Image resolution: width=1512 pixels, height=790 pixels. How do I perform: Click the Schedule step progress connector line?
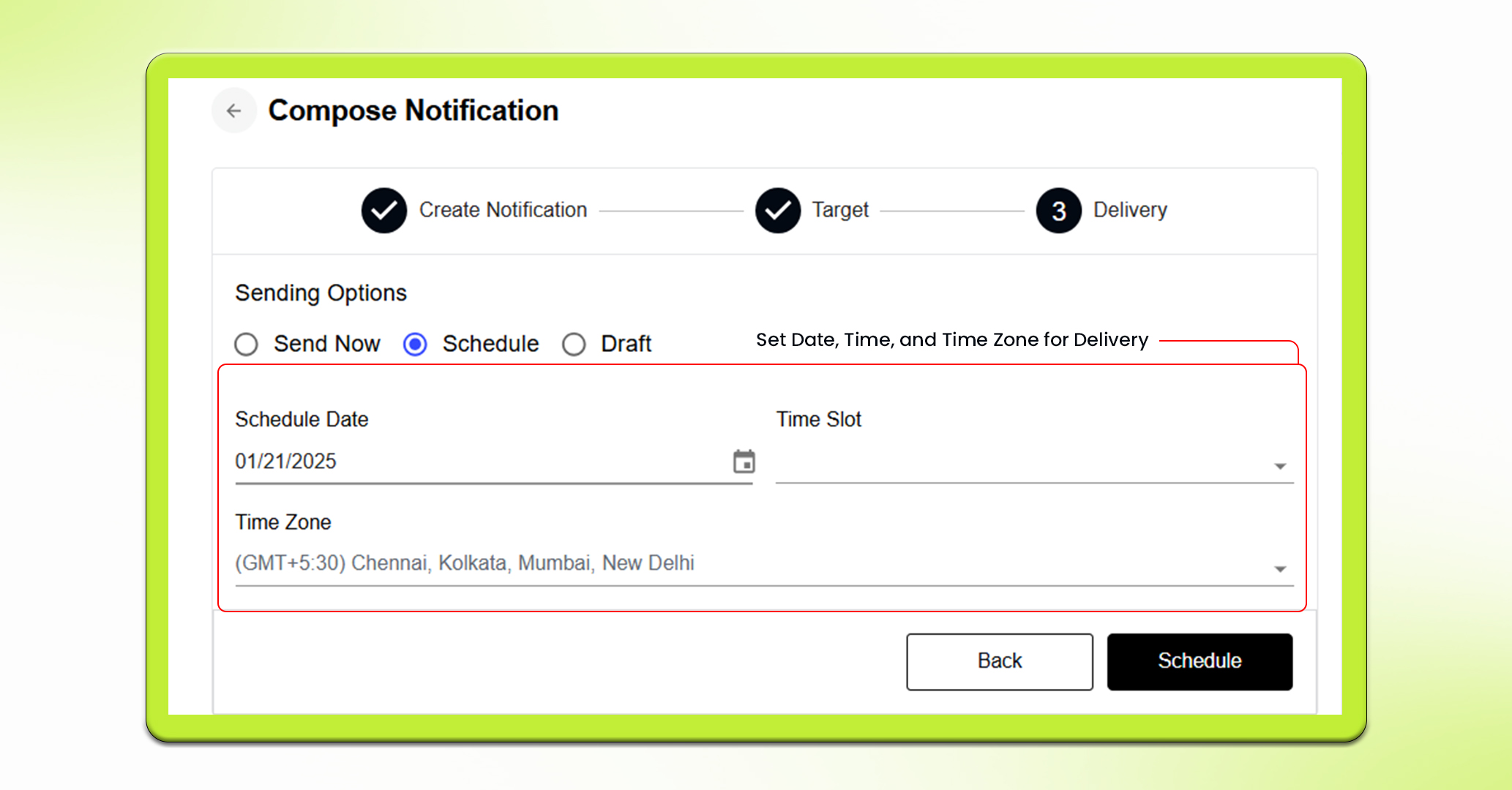951,210
